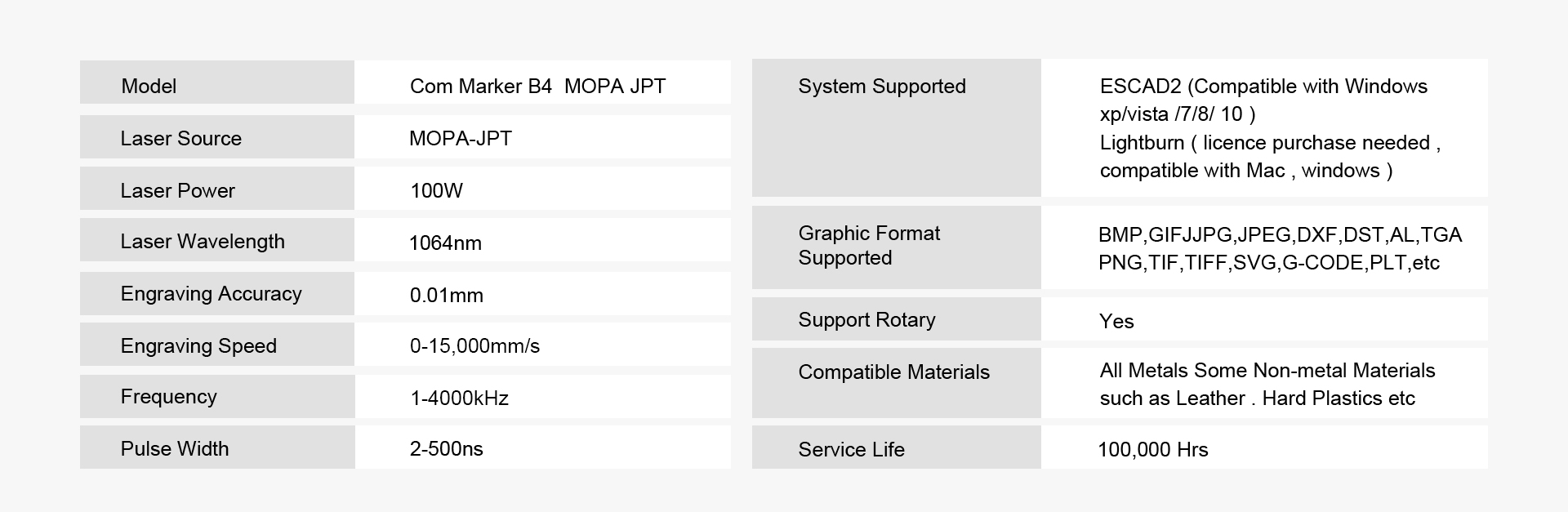Click the Laser Wavelength label
This screenshot has width=1568, height=512.
pos(203,242)
